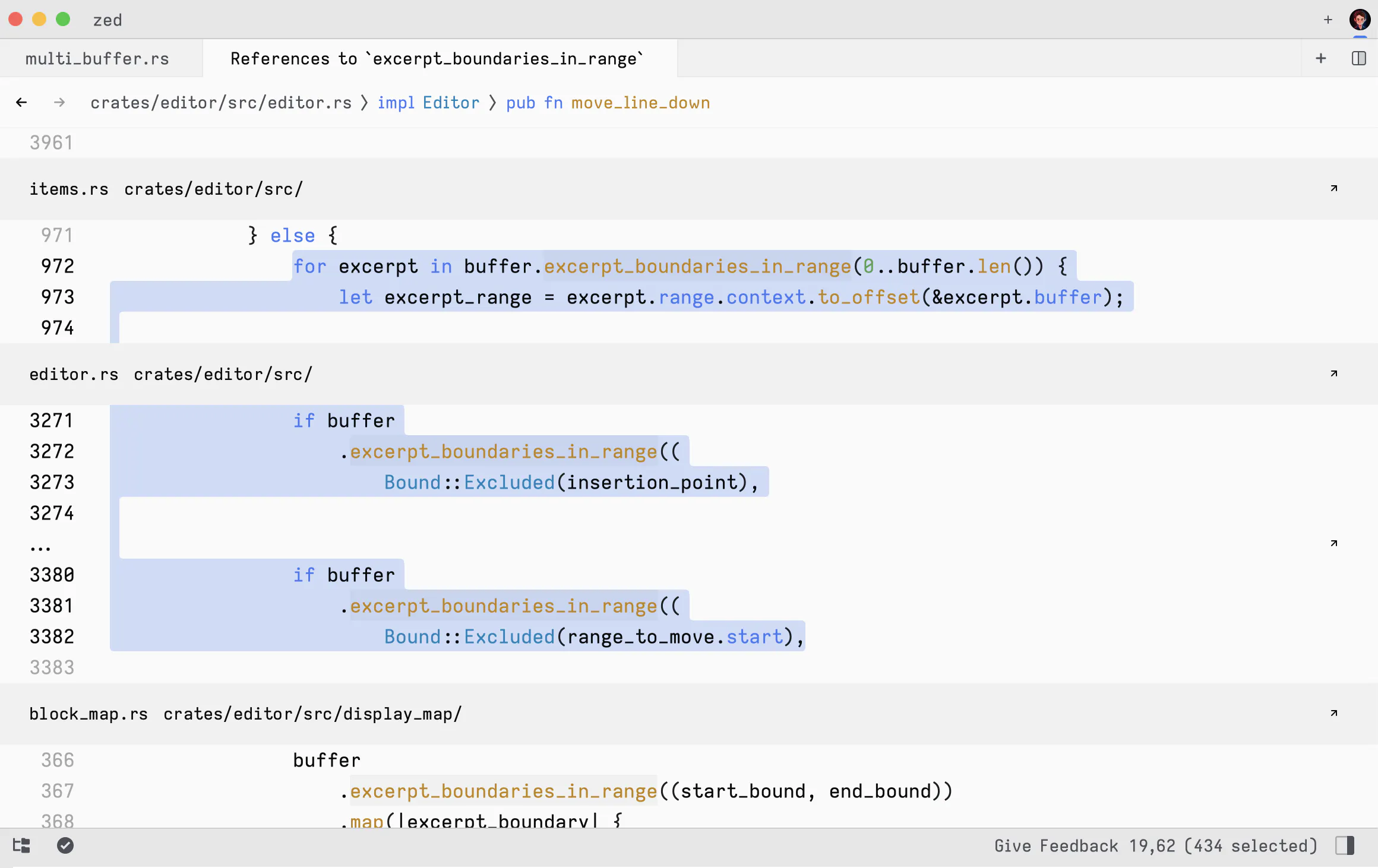1378x868 pixels.
Task: Click impl Editor in breadcrumb
Action: point(428,103)
